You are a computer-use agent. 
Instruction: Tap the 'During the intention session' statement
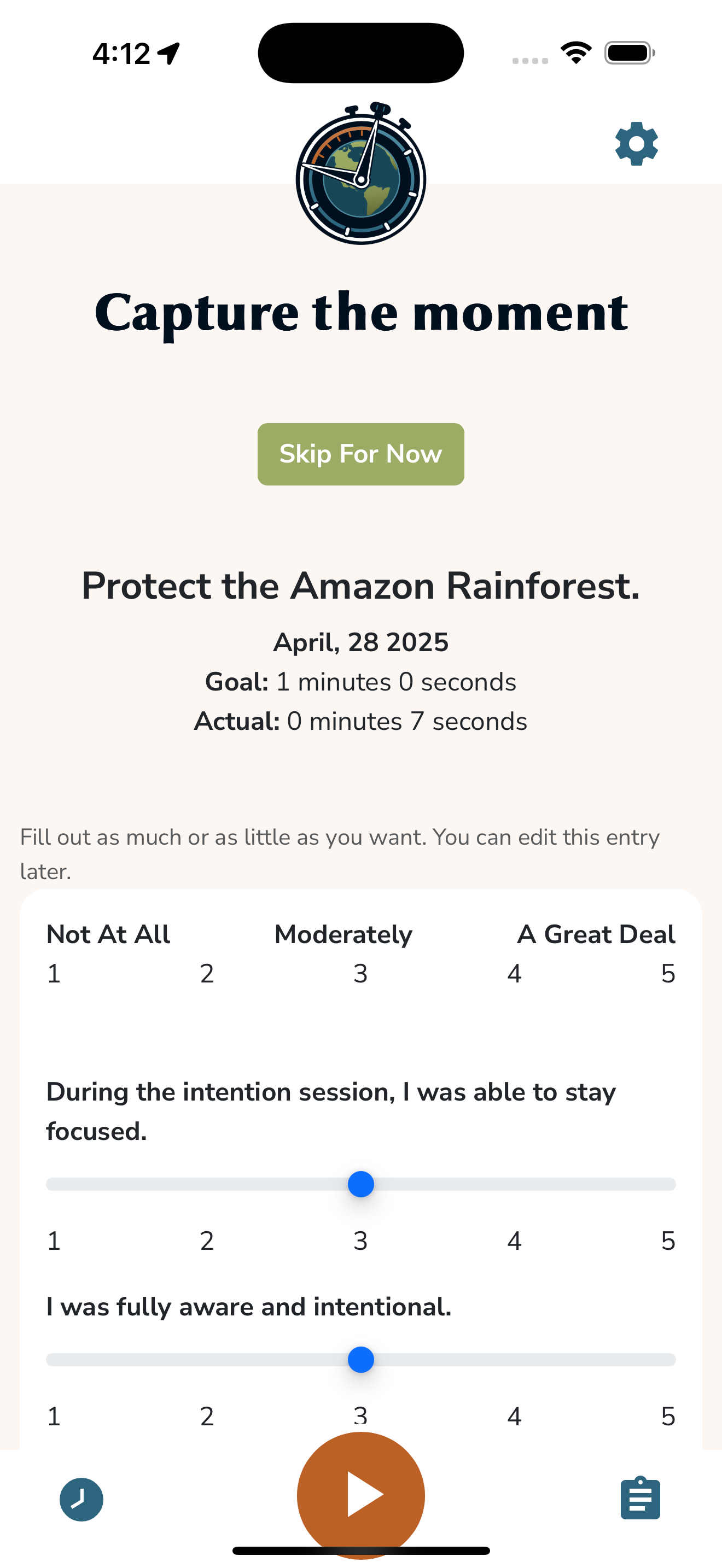tap(331, 1111)
